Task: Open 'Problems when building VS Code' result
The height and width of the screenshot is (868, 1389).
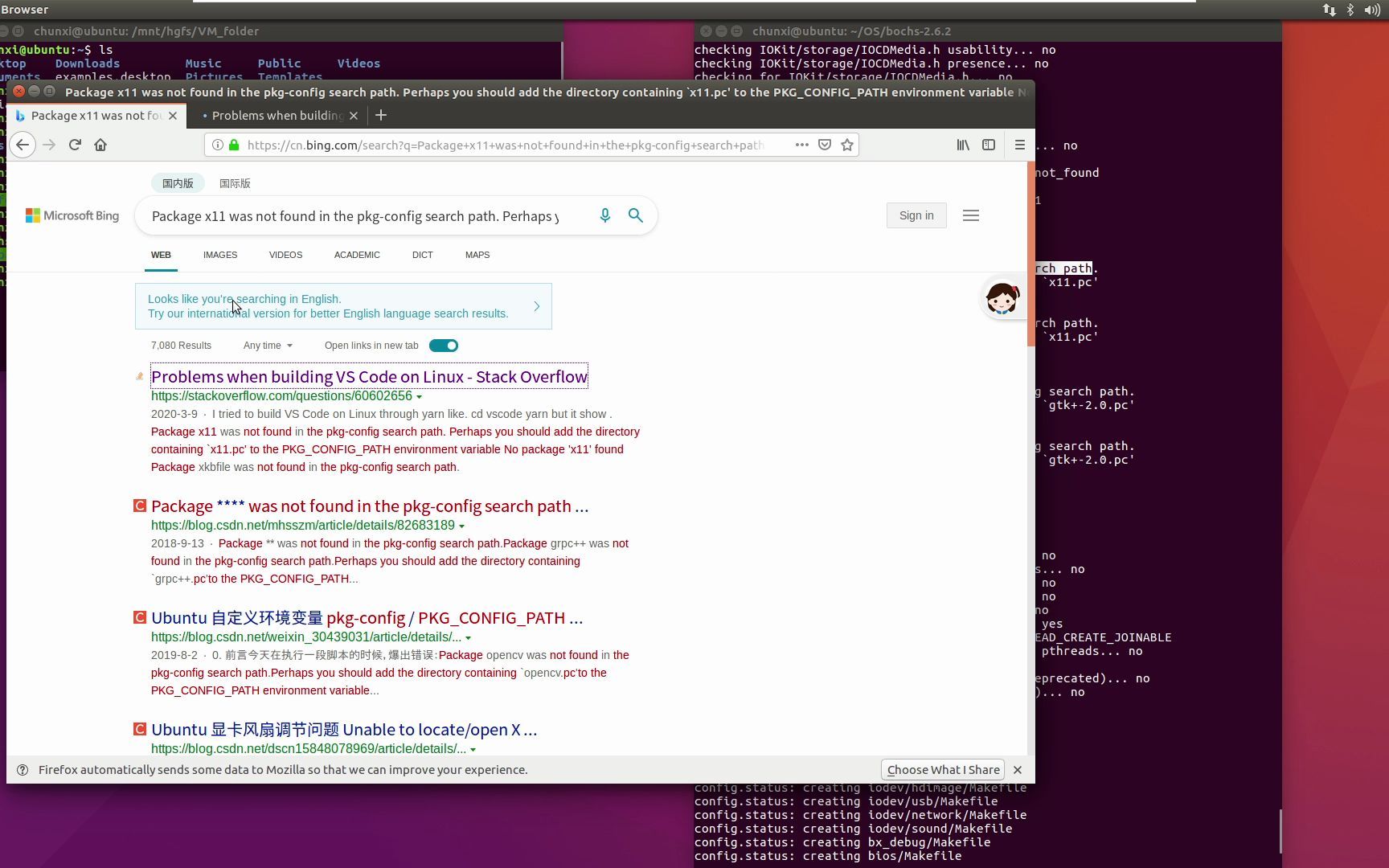Action: (369, 377)
